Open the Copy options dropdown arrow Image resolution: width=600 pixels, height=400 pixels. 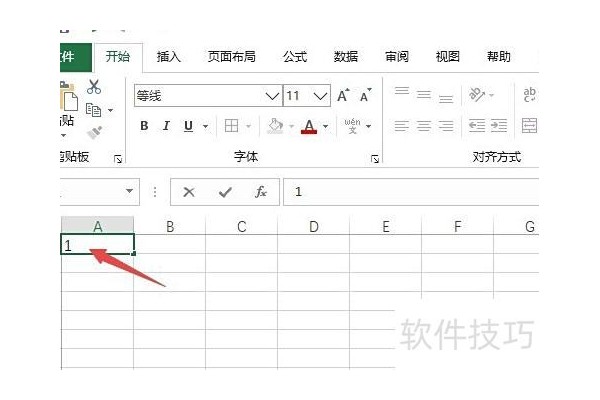click(x=111, y=111)
